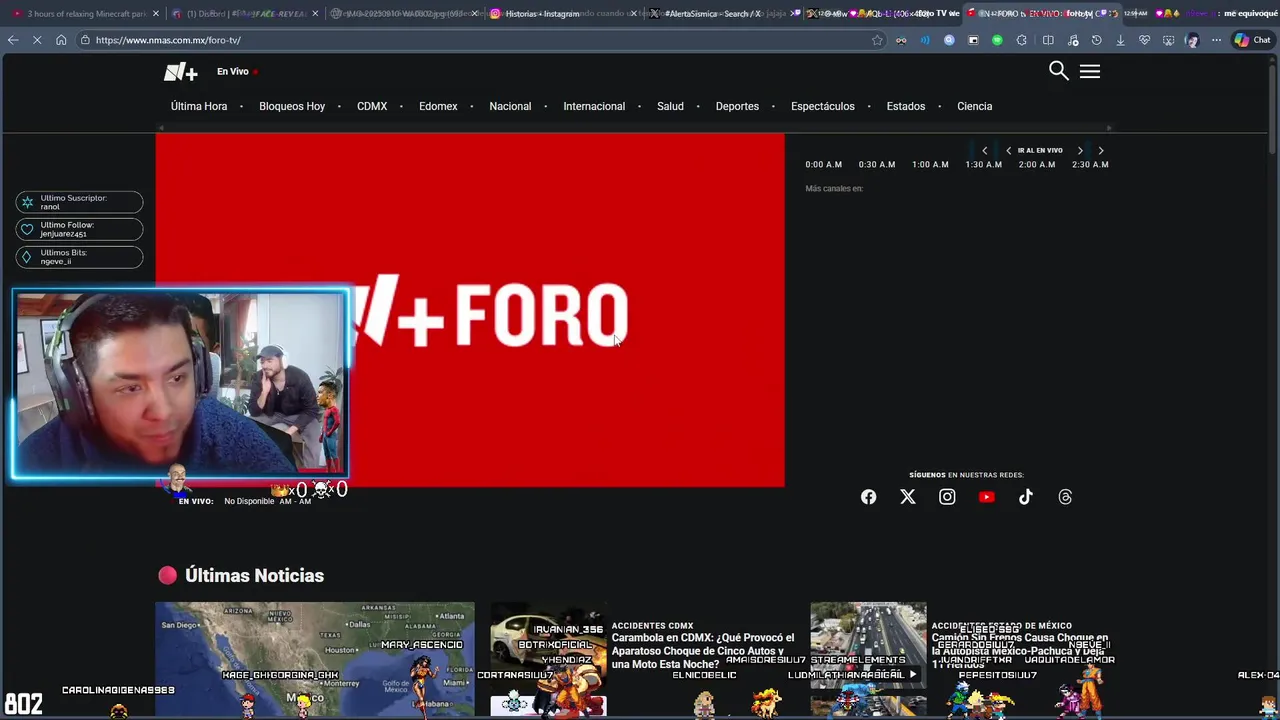Screen dimensions: 1280x720
Task: Open the N+ Instagram profile
Action: pos(947,497)
